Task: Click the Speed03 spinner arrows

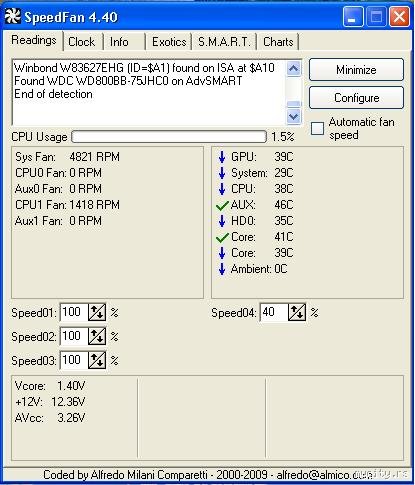Action: click(x=97, y=360)
